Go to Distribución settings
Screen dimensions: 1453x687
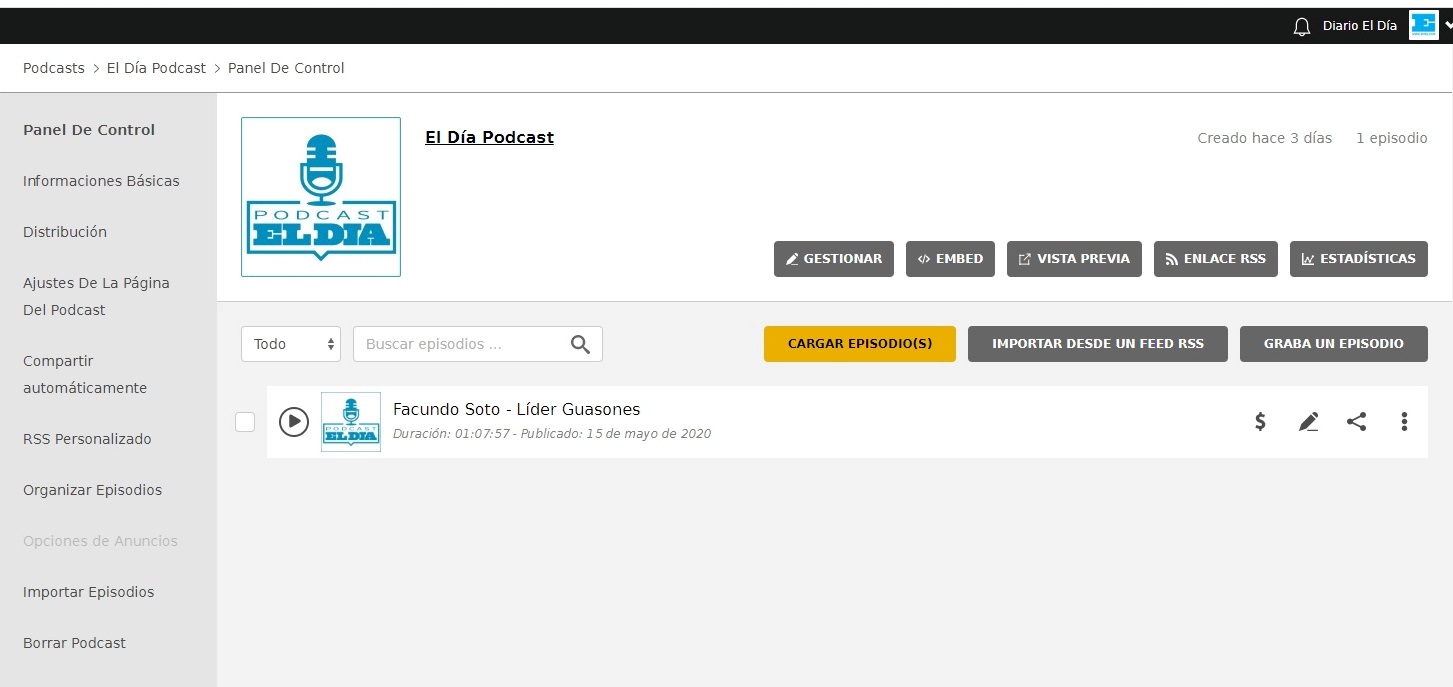tap(65, 232)
